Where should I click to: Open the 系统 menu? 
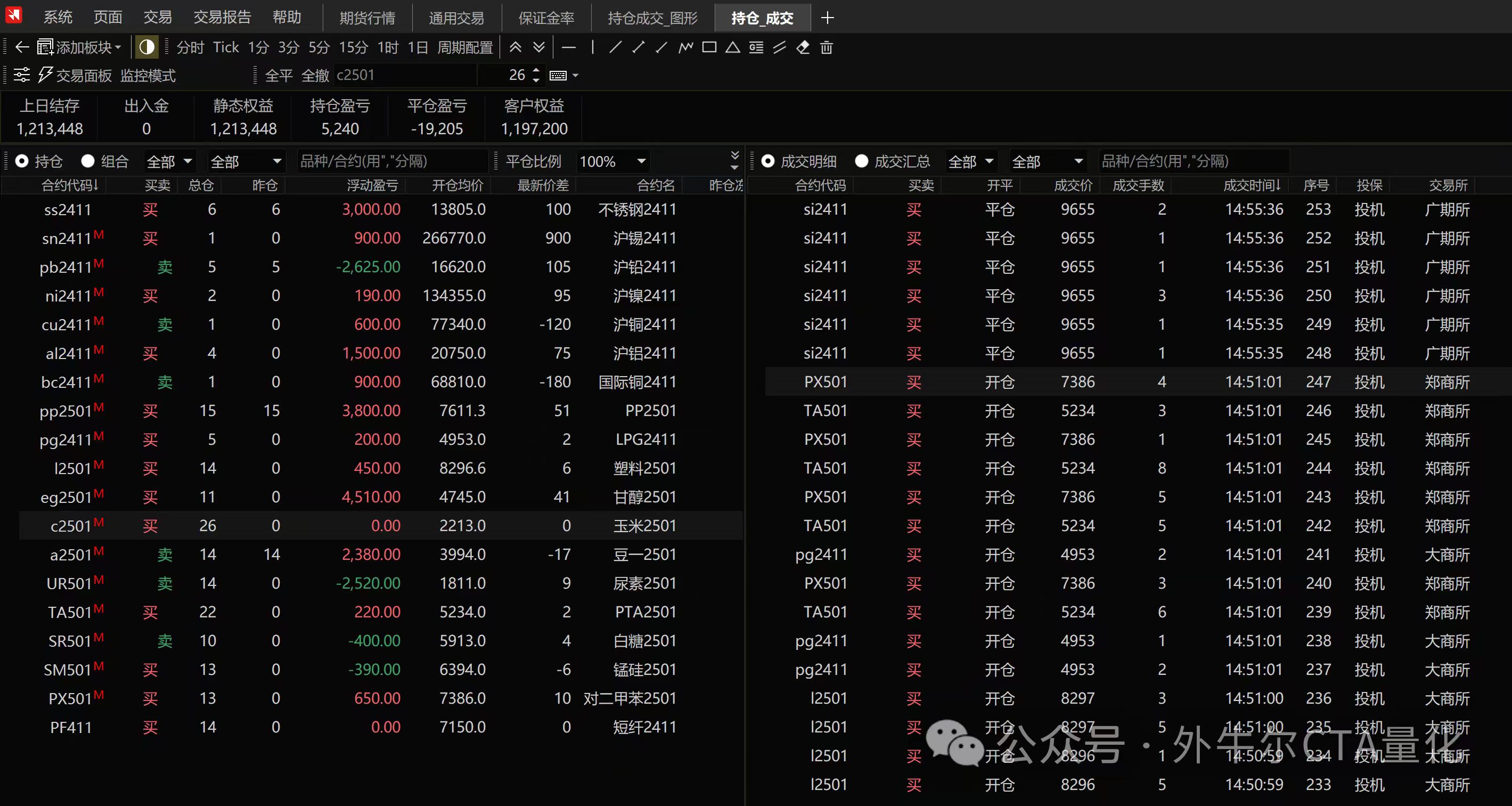click(58, 17)
